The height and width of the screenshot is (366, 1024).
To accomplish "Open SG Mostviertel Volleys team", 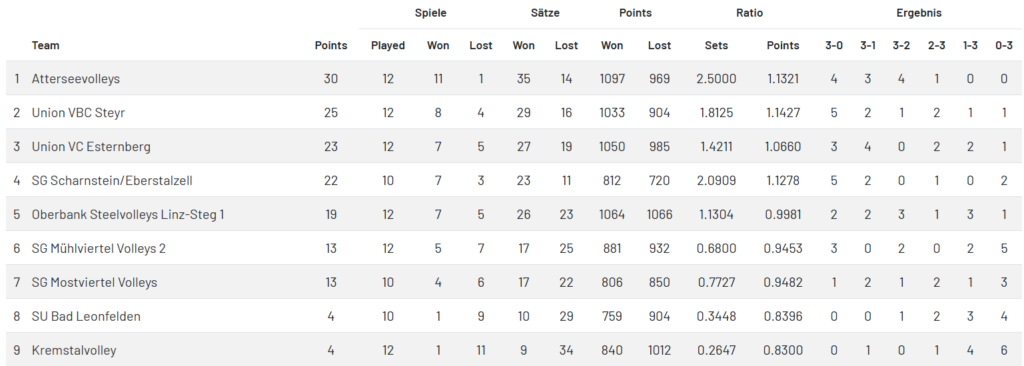I will (x=94, y=282).
